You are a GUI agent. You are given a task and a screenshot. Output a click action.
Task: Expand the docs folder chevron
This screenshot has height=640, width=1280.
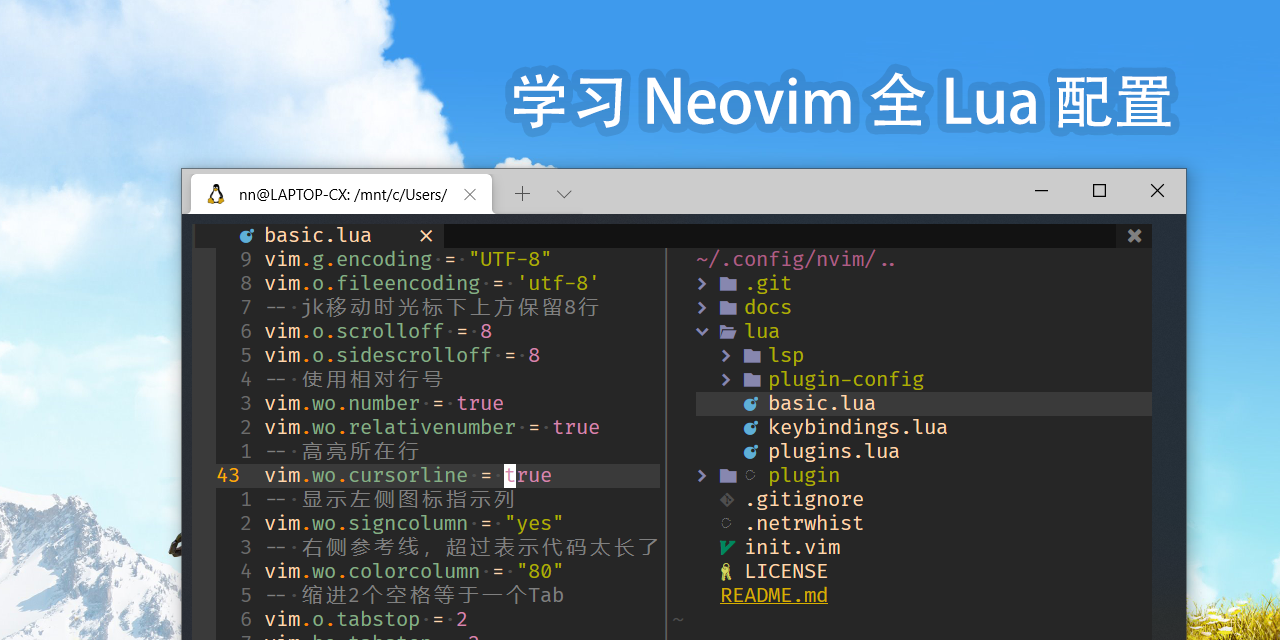702,308
